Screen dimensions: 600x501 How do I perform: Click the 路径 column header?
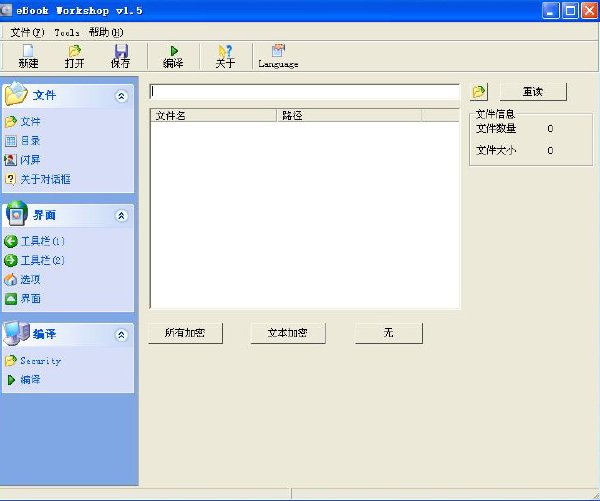click(x=349, y=115)
